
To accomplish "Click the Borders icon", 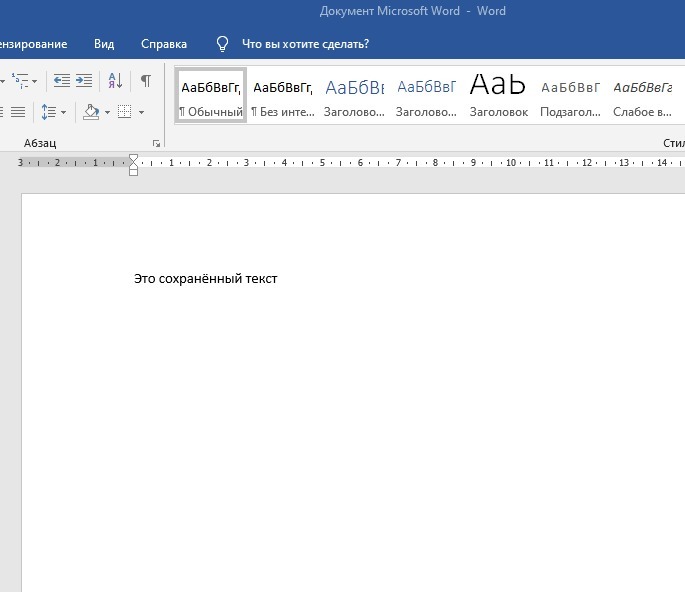I will click(x=124, y=112).
